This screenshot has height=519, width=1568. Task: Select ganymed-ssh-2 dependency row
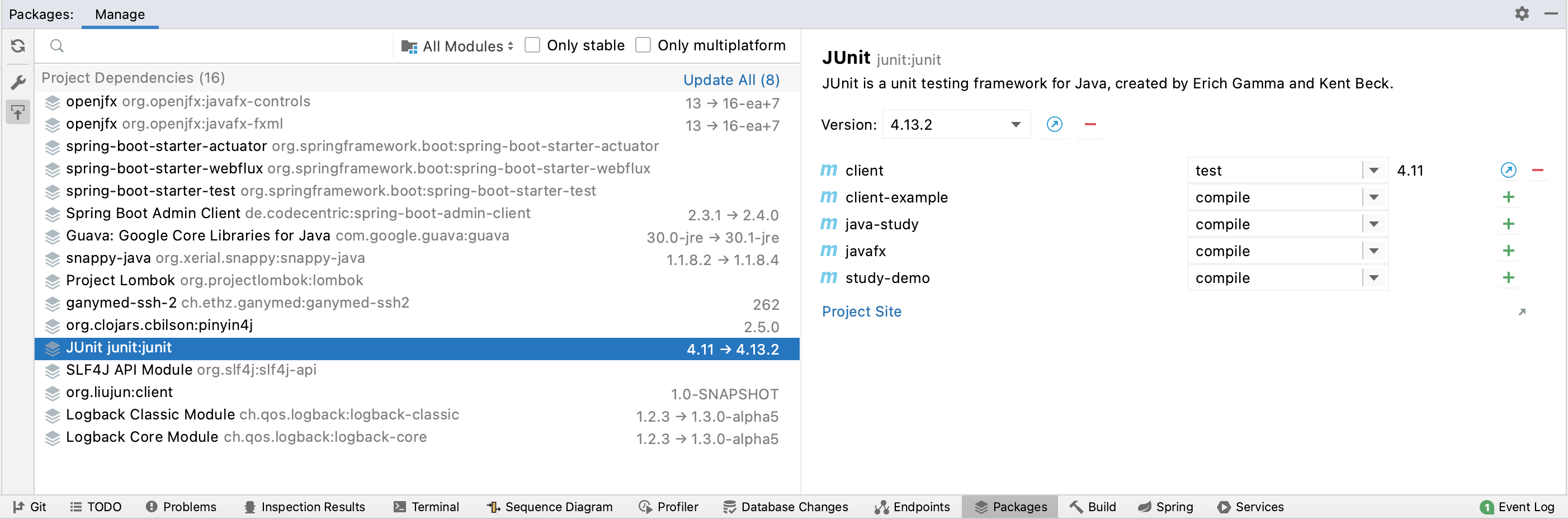(x=417, y=304)
